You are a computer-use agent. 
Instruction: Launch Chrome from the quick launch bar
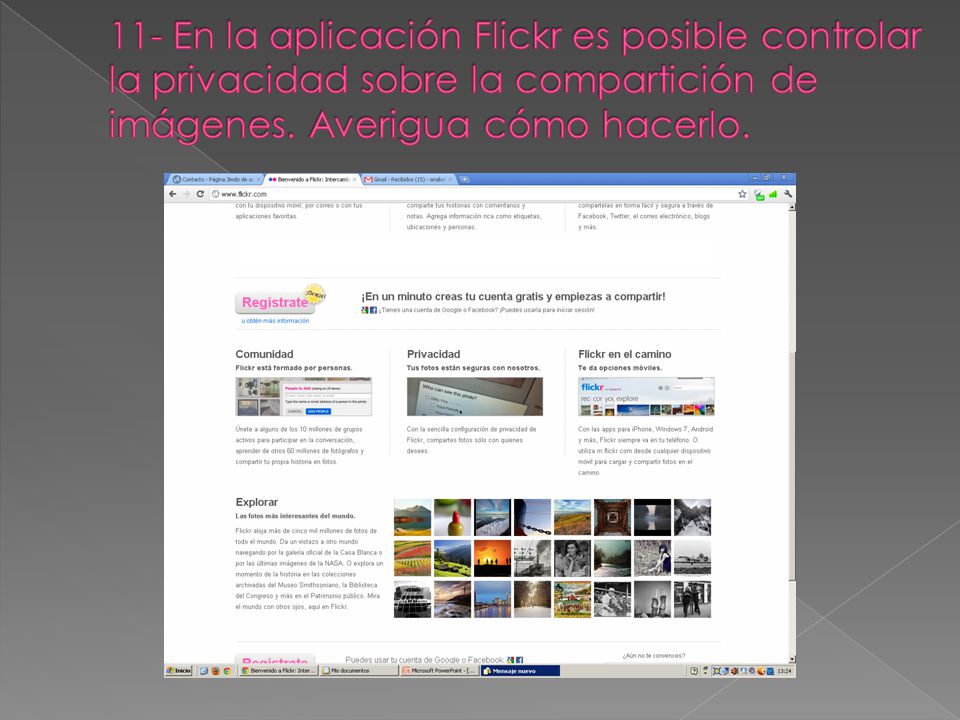227,671
